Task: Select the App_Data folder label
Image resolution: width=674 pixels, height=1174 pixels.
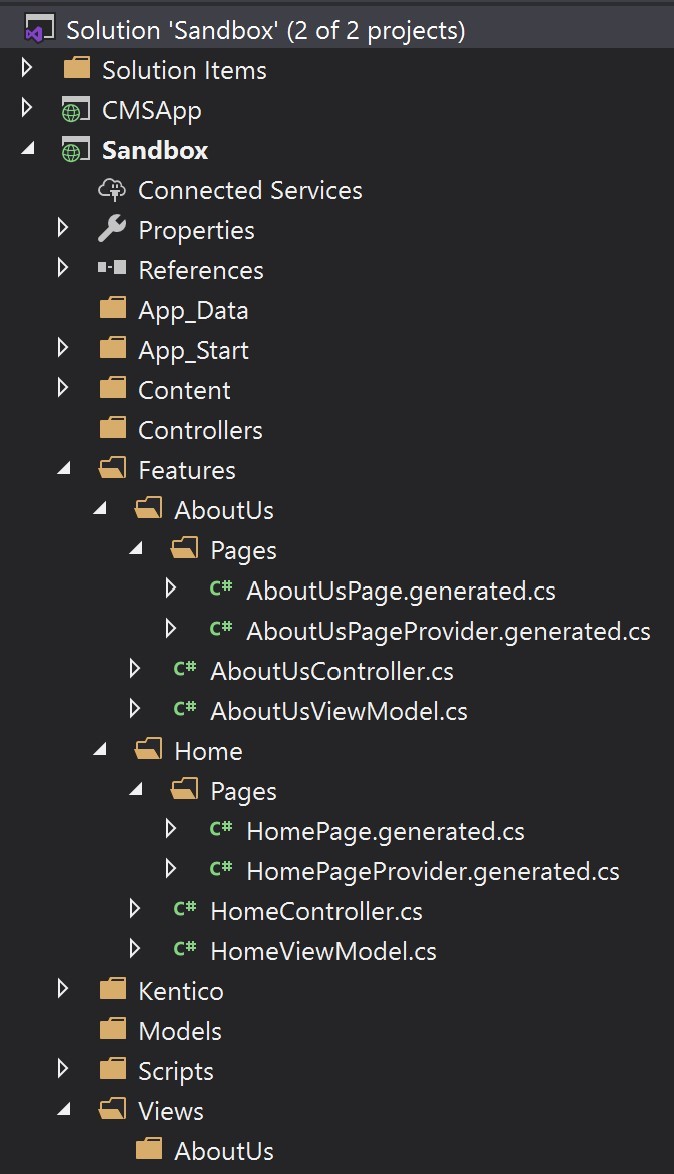Action: [193, 311]
